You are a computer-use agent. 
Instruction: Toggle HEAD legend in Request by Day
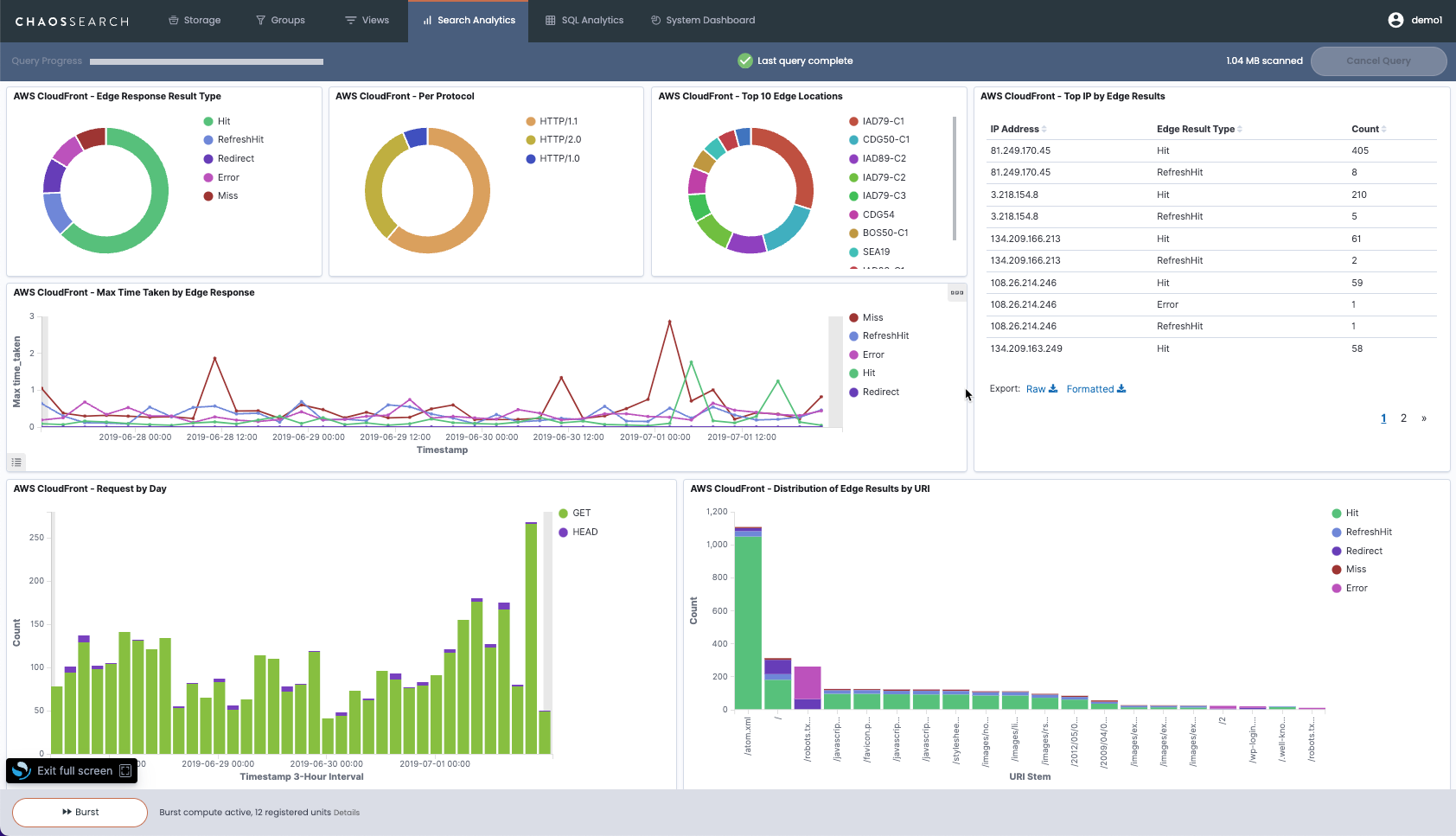(578, 532)
